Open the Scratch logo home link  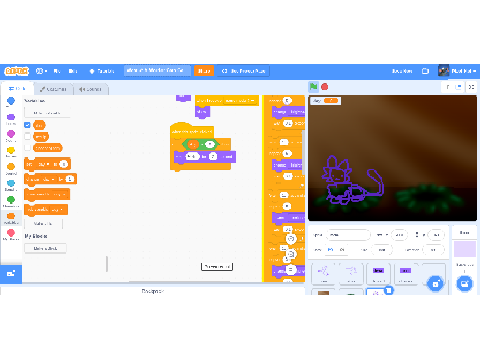[x=16, y=71]
